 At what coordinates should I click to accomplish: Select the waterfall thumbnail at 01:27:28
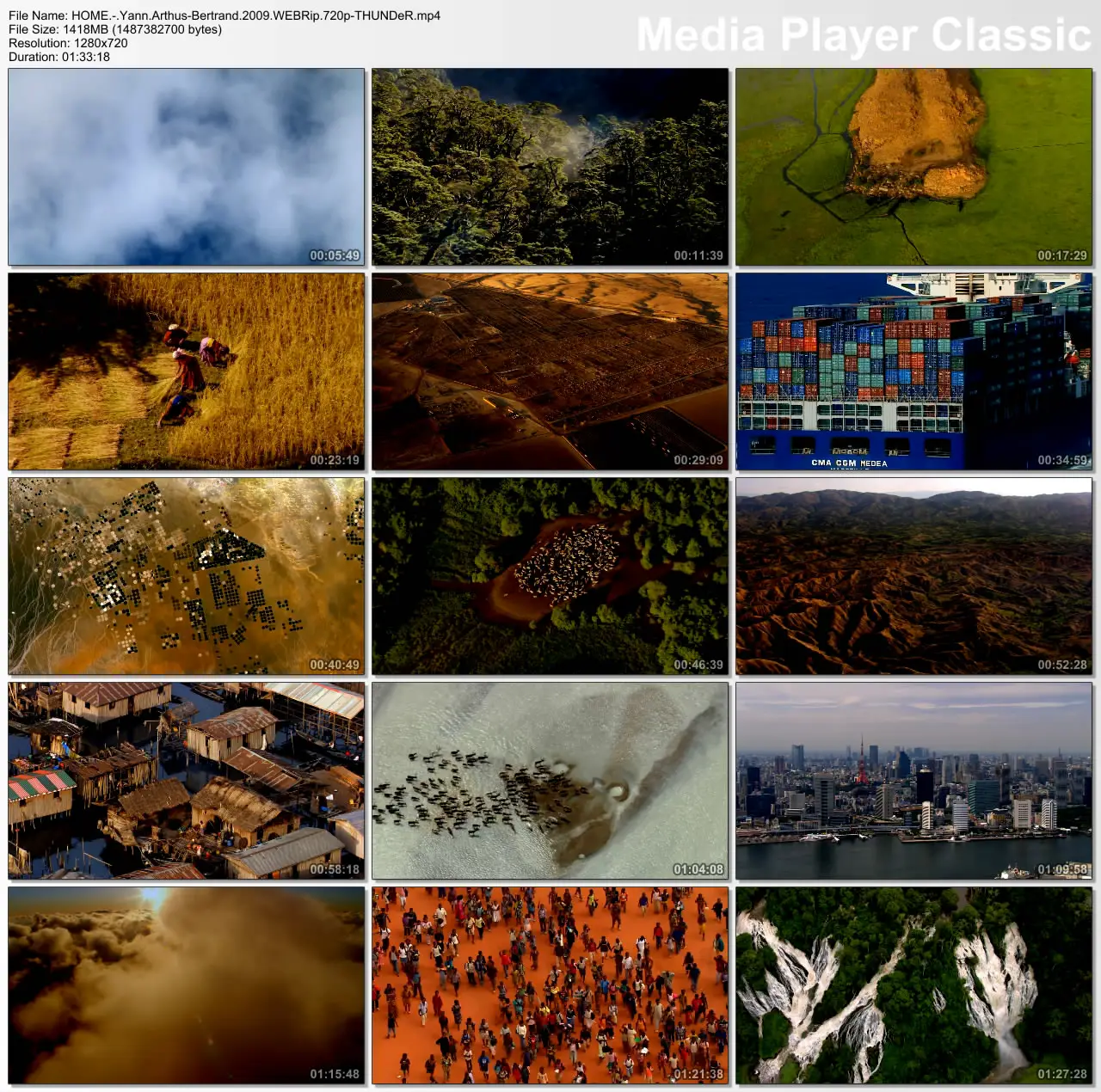click(x=913, y=985)
